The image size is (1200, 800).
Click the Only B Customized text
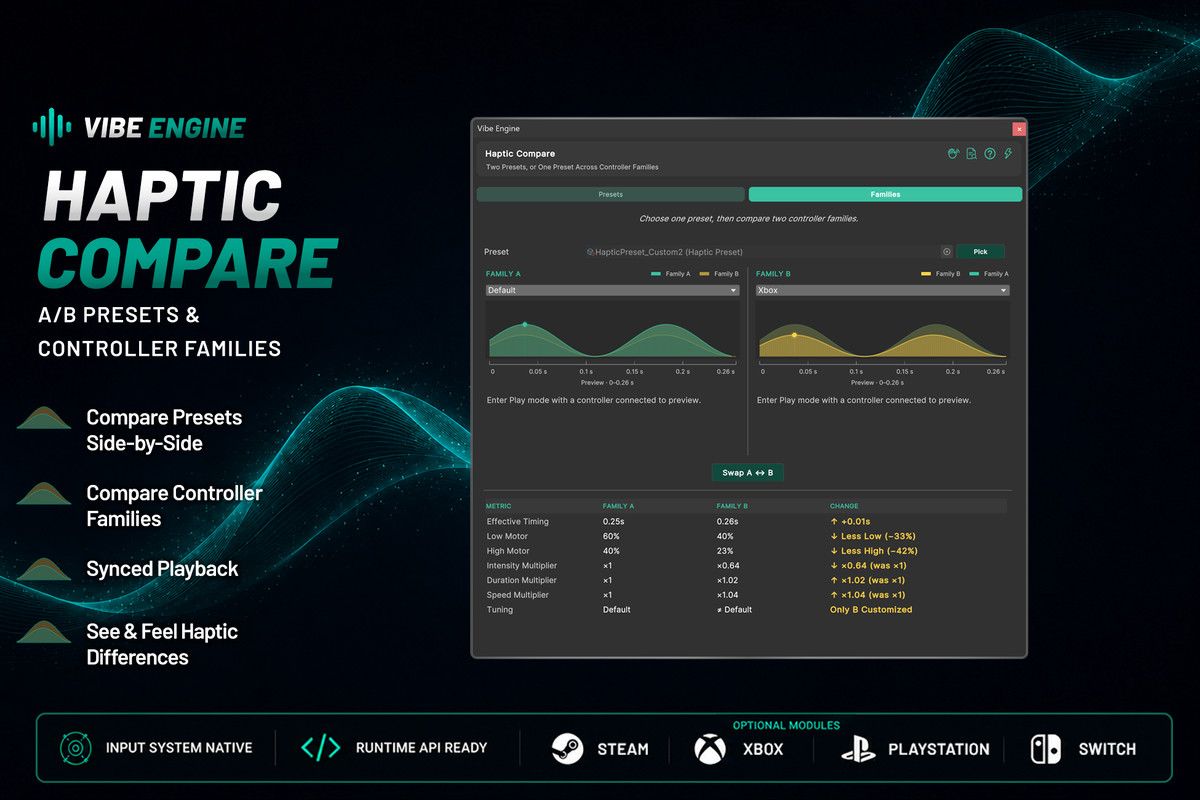pos(871,609)
